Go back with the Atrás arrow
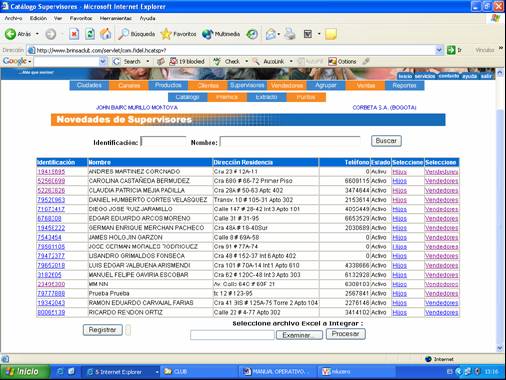This screenshot has height=380, width=506. click(x=17, y=34)
